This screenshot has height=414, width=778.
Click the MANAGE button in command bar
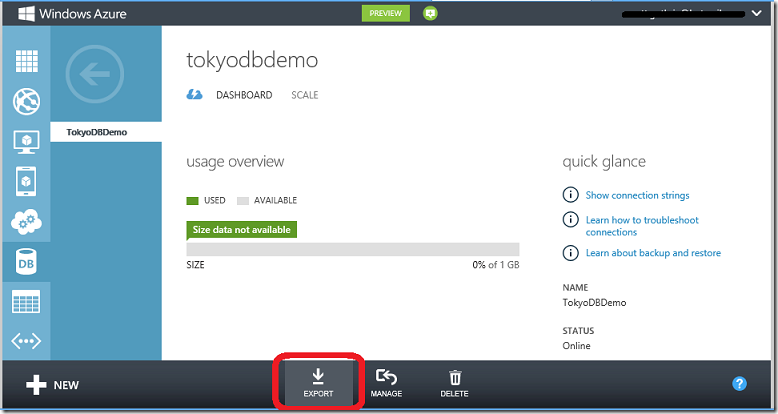386,383
